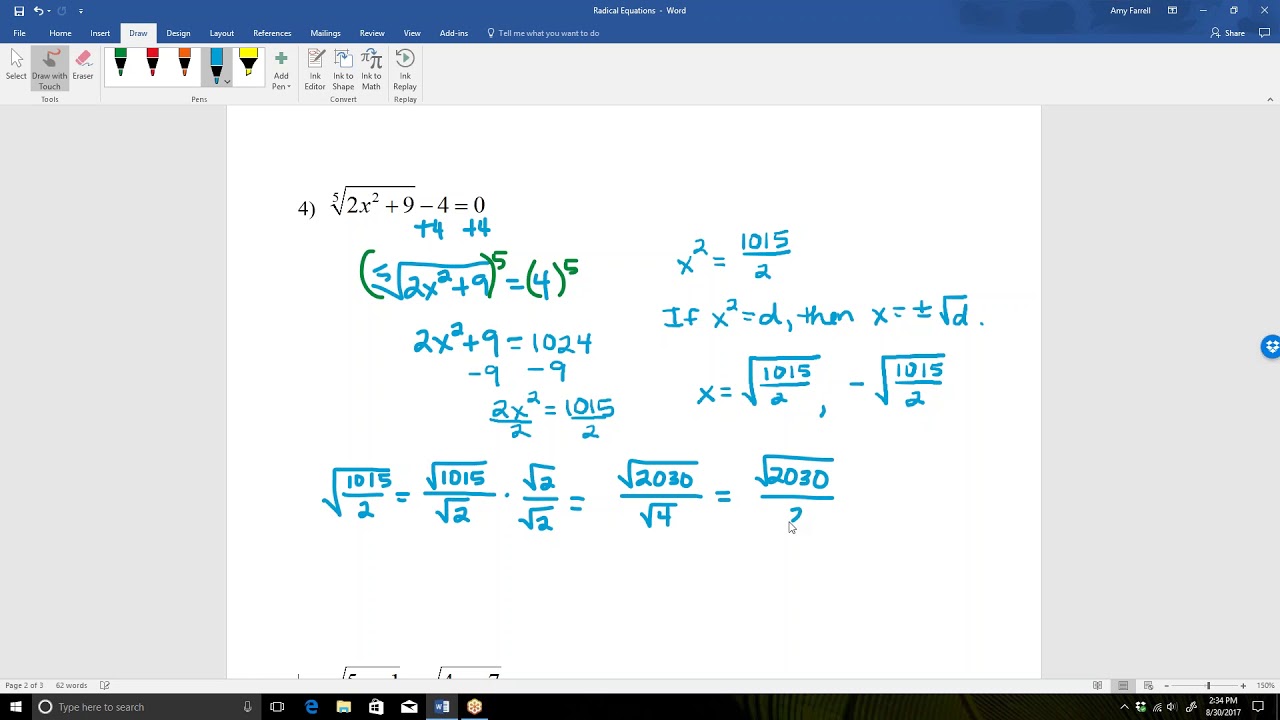Screen dimensions: 1280x720
Task: Switch to Read Mode view
Action: point(1097,685)
